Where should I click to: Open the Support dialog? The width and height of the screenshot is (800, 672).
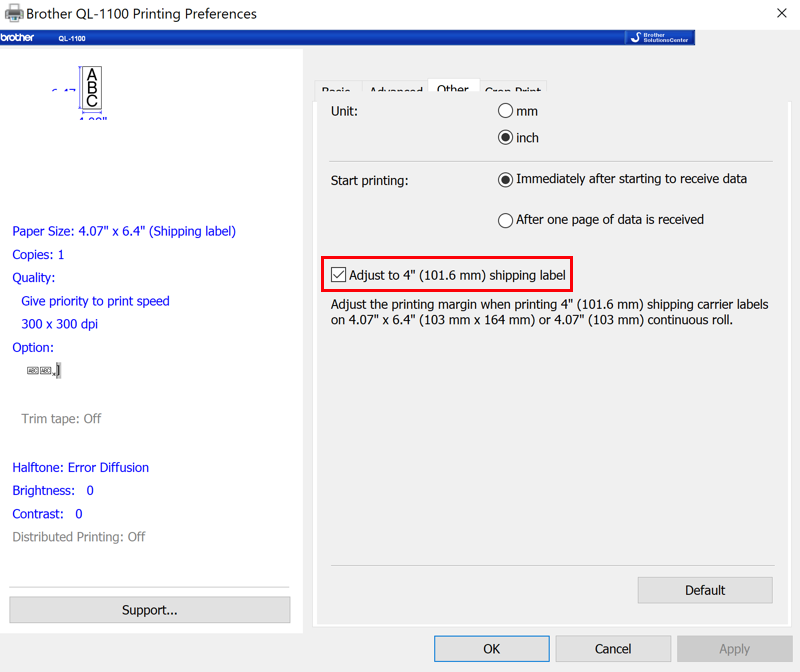(149, 610)
